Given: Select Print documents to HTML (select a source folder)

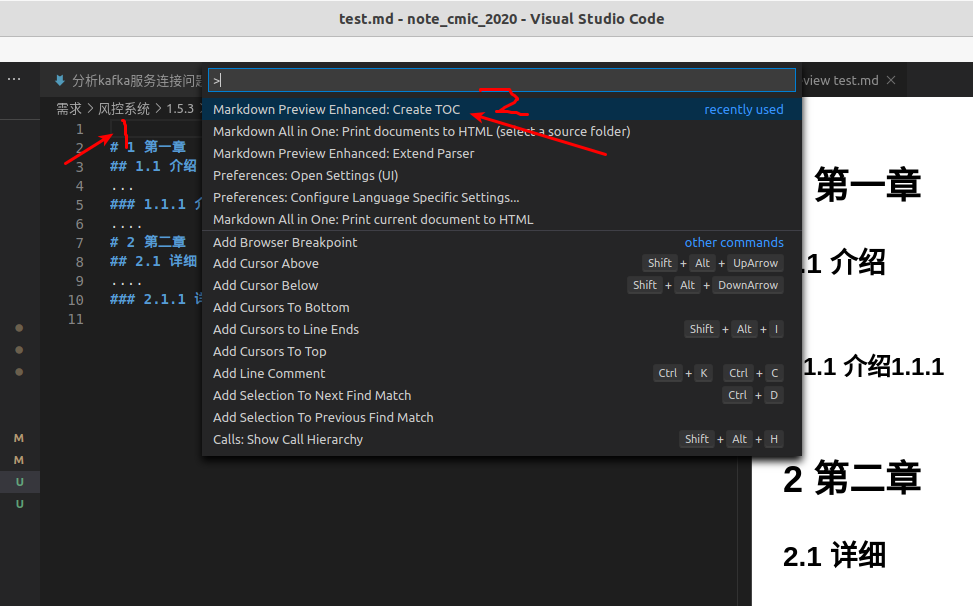Looking at the screenshot, I should pos(501,131).
